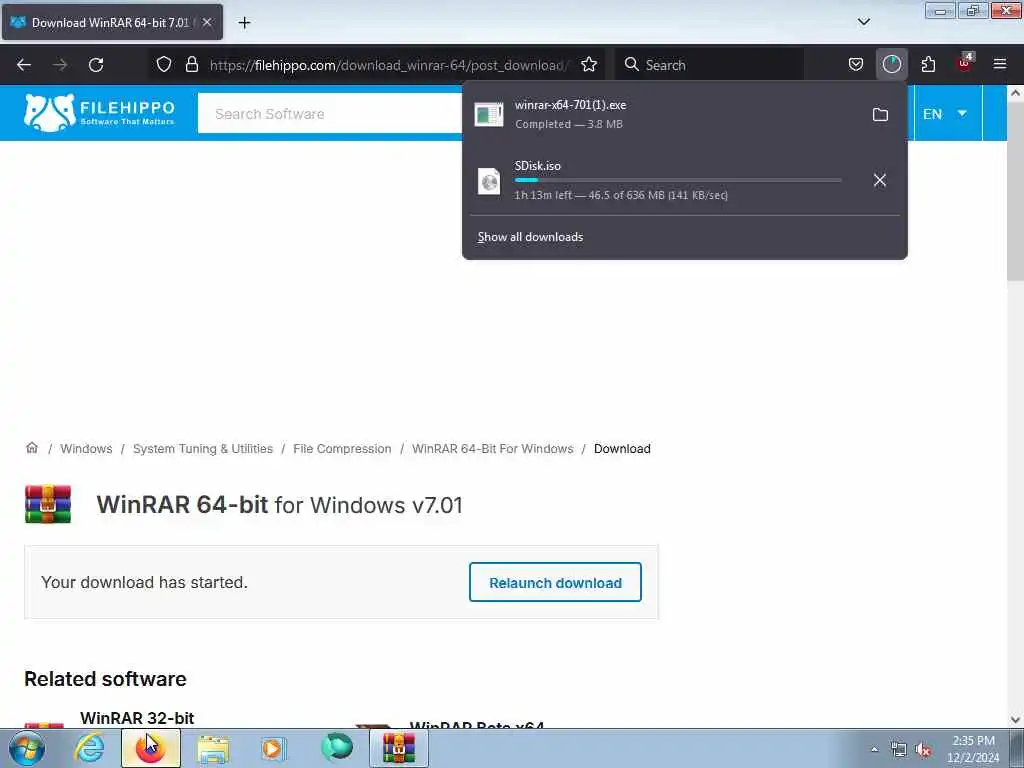Image resolution: width=1024 pixels, height=768 pixels.
Task: Select the Download WinRAR 64-bit tab
Action: point(112,22)
